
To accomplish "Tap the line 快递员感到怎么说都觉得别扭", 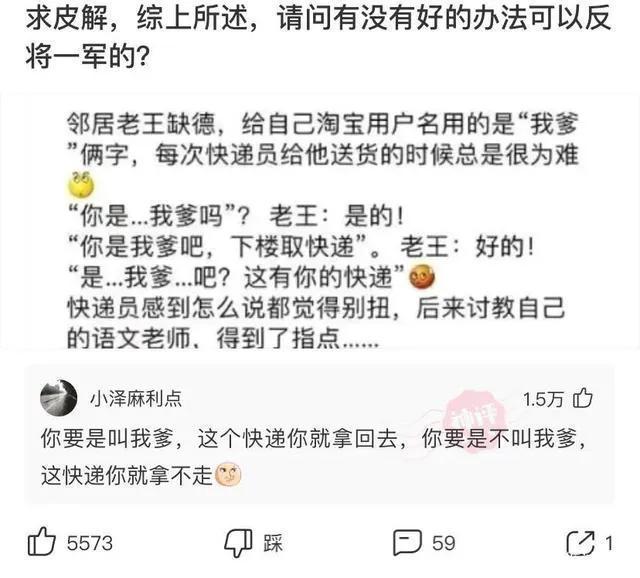I will tap(230, 308).
